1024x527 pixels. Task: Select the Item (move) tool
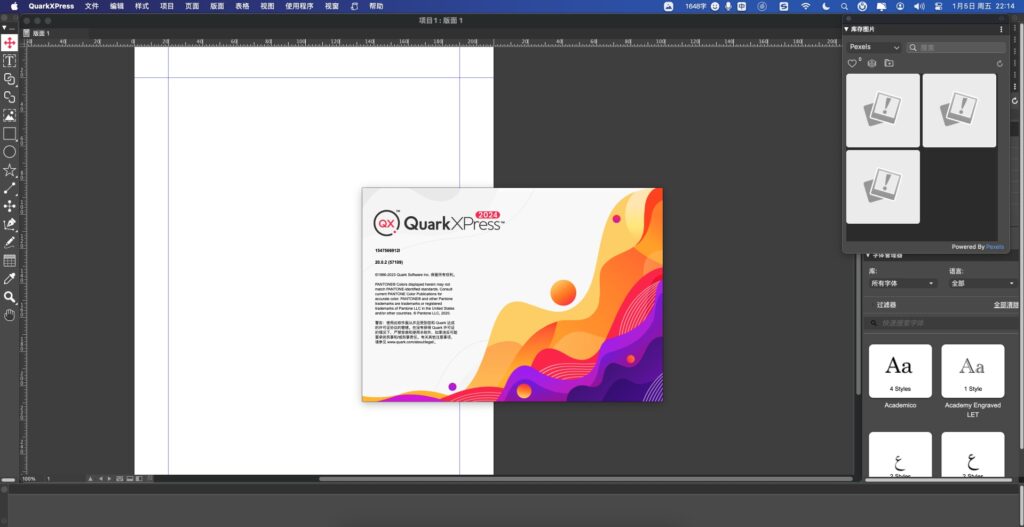(9, 43)
